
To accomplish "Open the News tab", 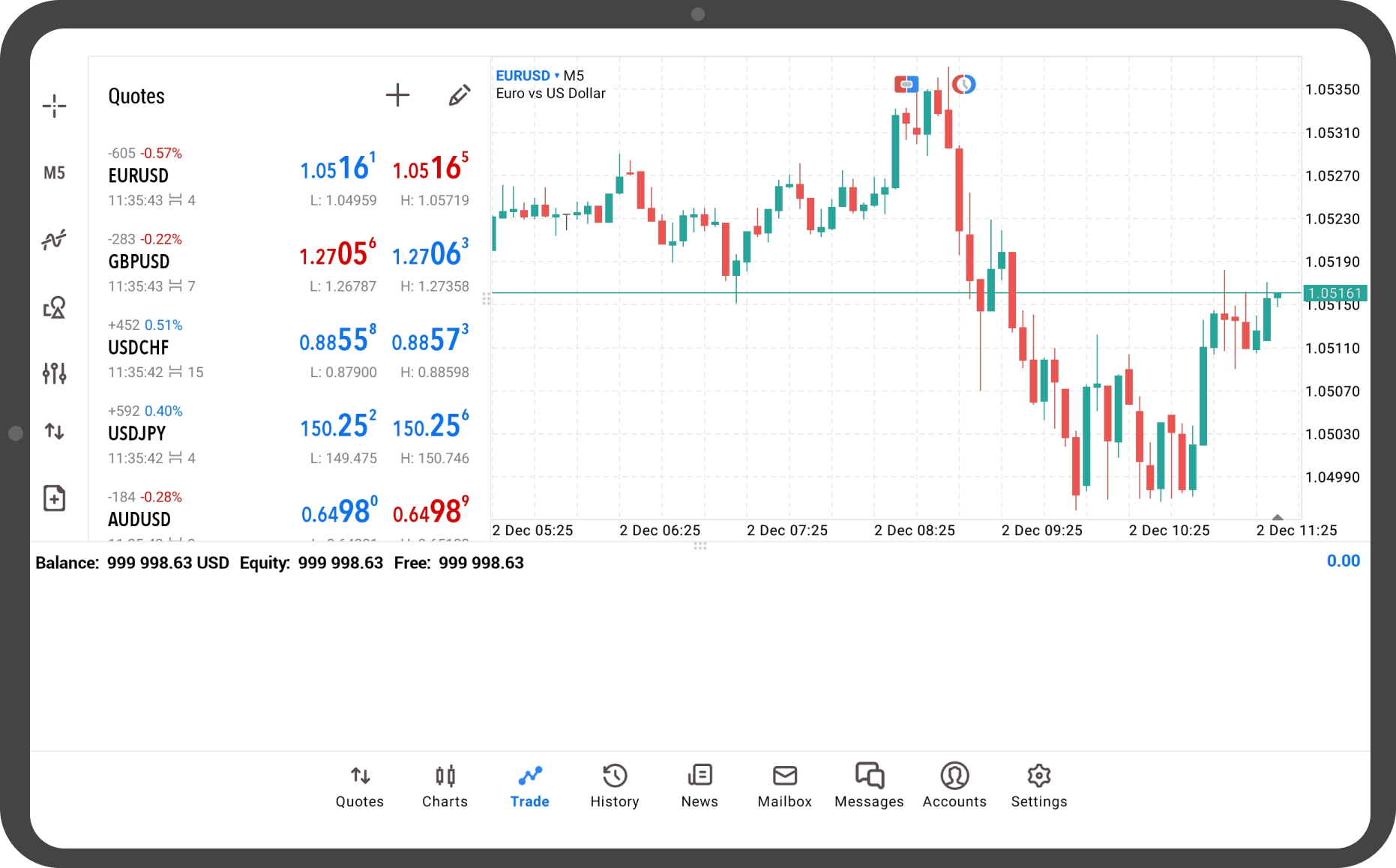I will point(699,786).
